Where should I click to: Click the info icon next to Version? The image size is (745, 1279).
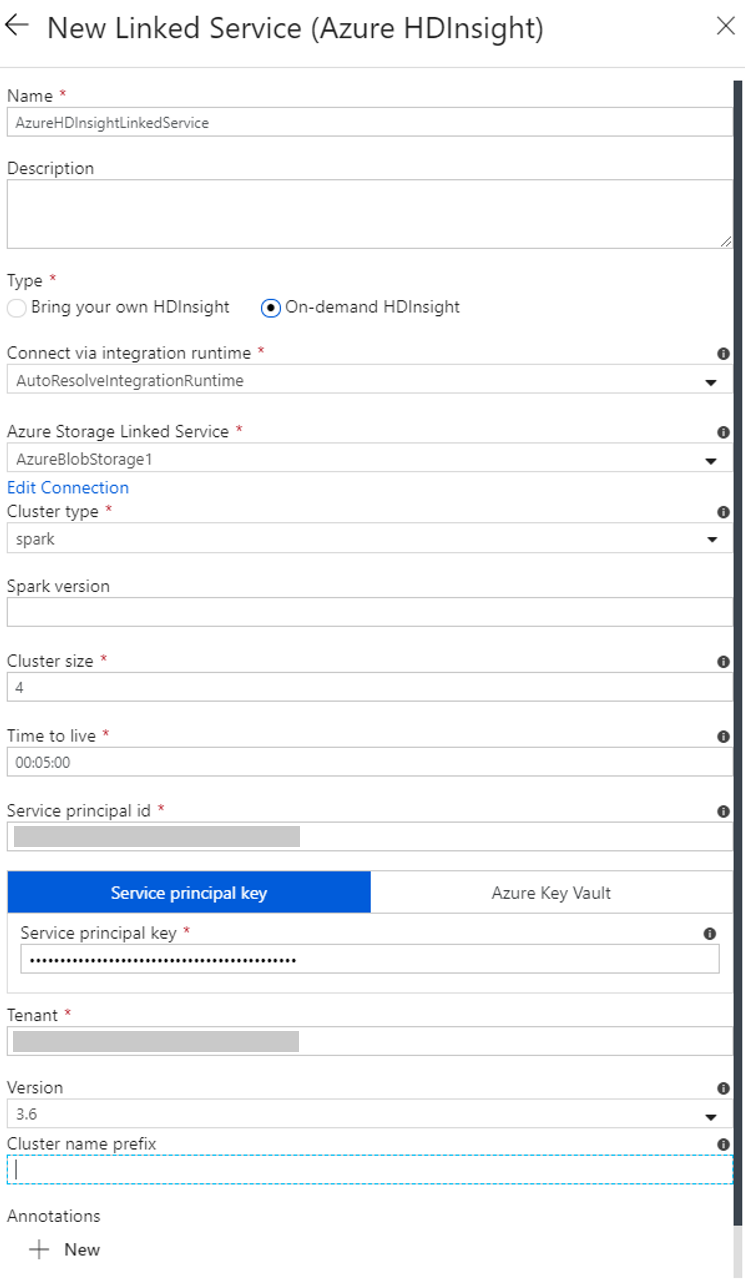pyautogui.click(x=723, y=1087)
